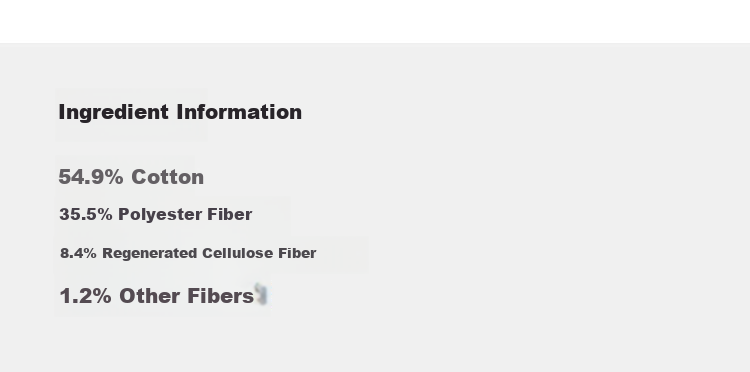This screenshot has width=750, height=372.
Task: Click the blurred mark after Other Fibers
Action: pyautogui.click(x=261, y=294)
